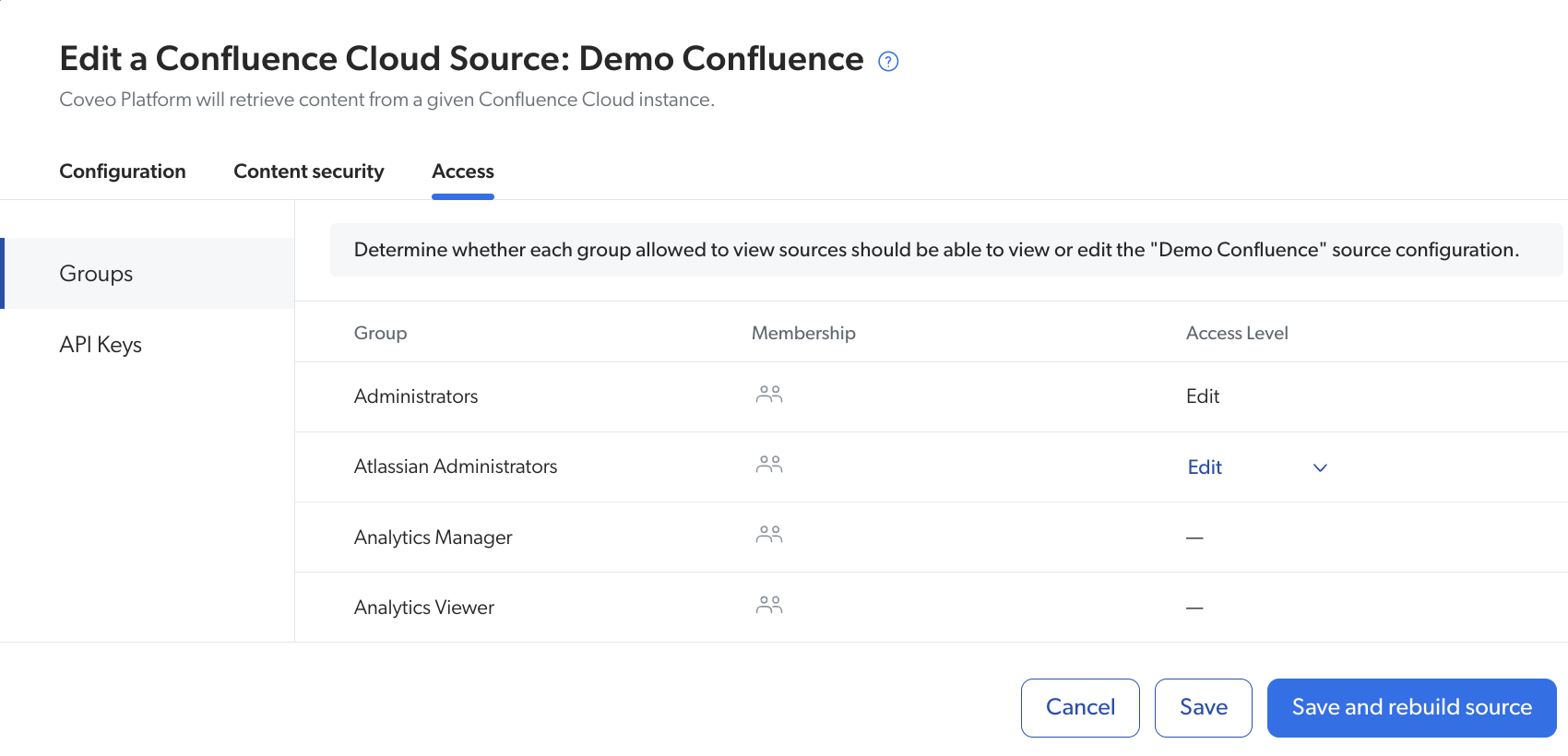View Analytics Viewer membership icon

pos(769,606)
